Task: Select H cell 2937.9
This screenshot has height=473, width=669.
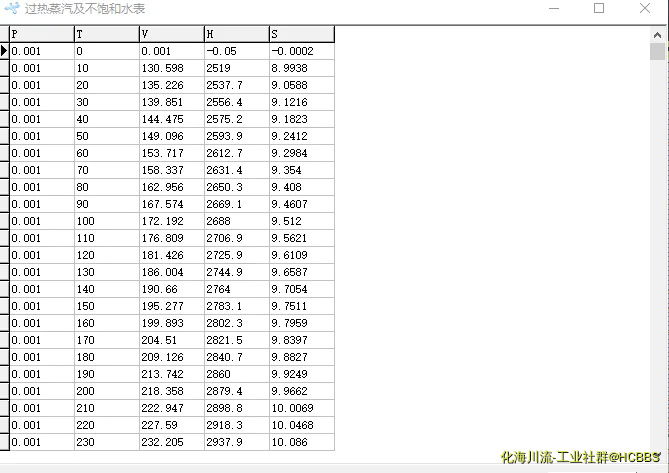Action: pyautogui.click(x=237, y=442)
